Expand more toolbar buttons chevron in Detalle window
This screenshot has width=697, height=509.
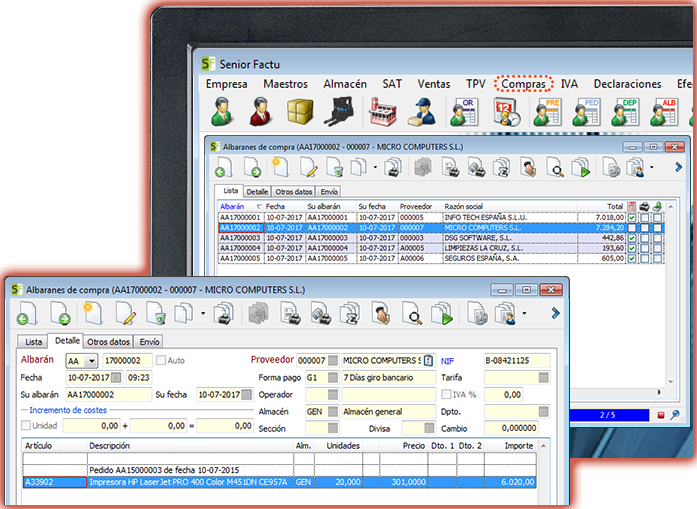coord(555,313)
